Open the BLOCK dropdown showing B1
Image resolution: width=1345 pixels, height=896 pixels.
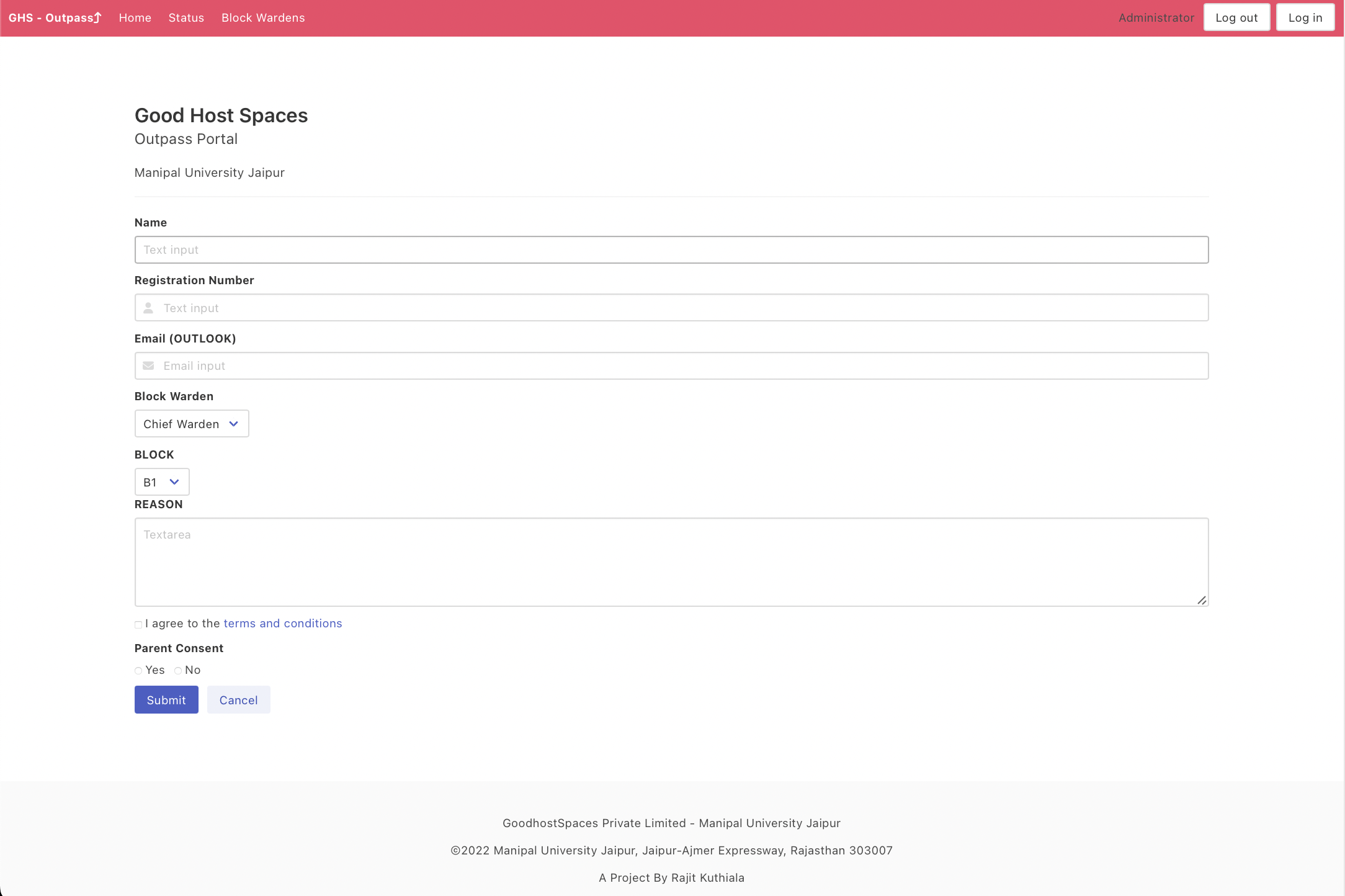click(x=161, y=482)
